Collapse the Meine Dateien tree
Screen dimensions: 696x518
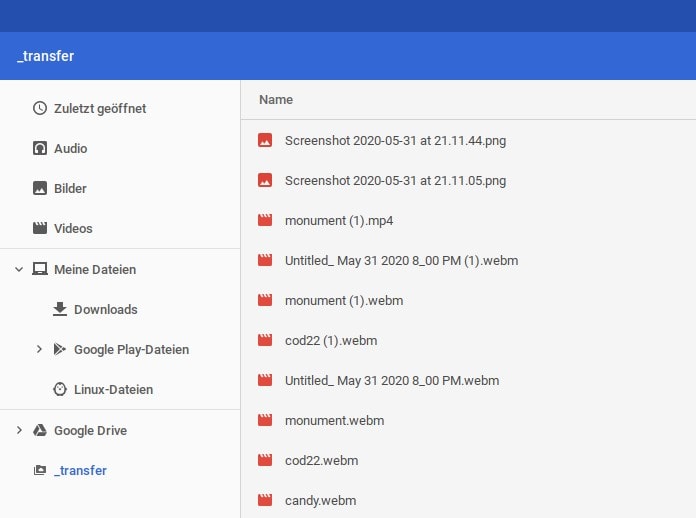click(x=19, y=269)
